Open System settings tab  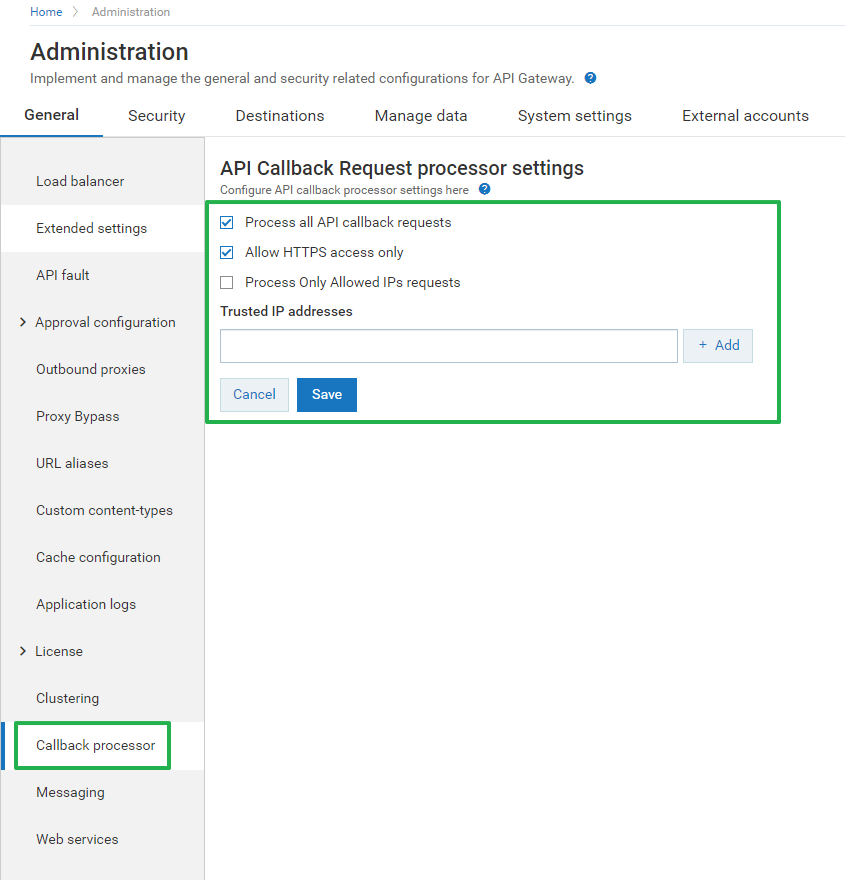click(574, 116)
